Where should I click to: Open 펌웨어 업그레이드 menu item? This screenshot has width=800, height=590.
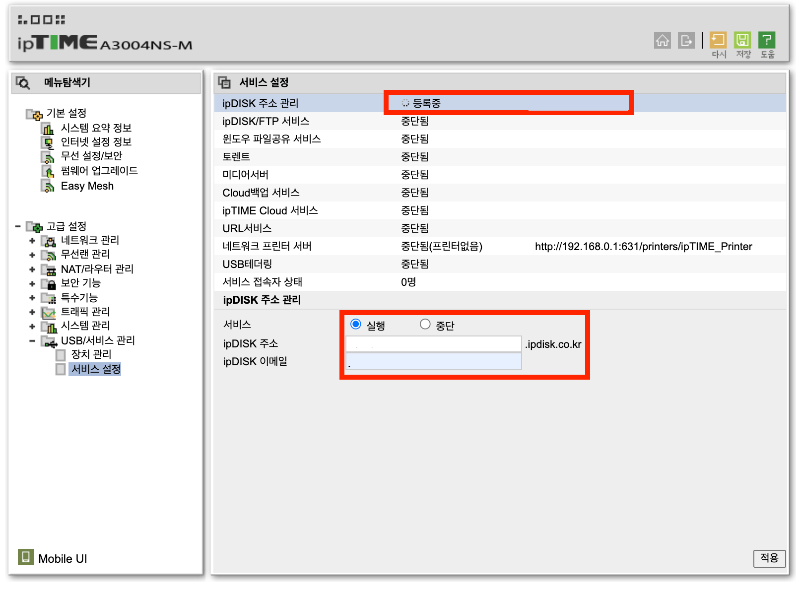(x=99, y=170)
